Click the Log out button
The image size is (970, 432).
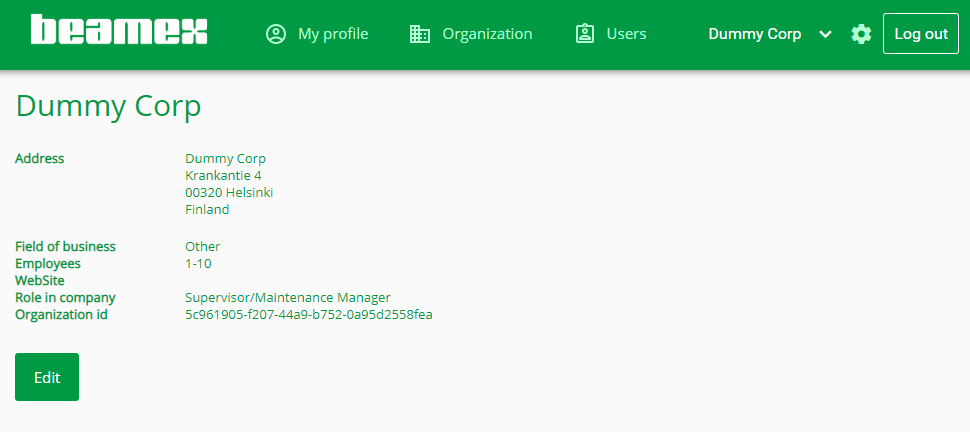921,33
